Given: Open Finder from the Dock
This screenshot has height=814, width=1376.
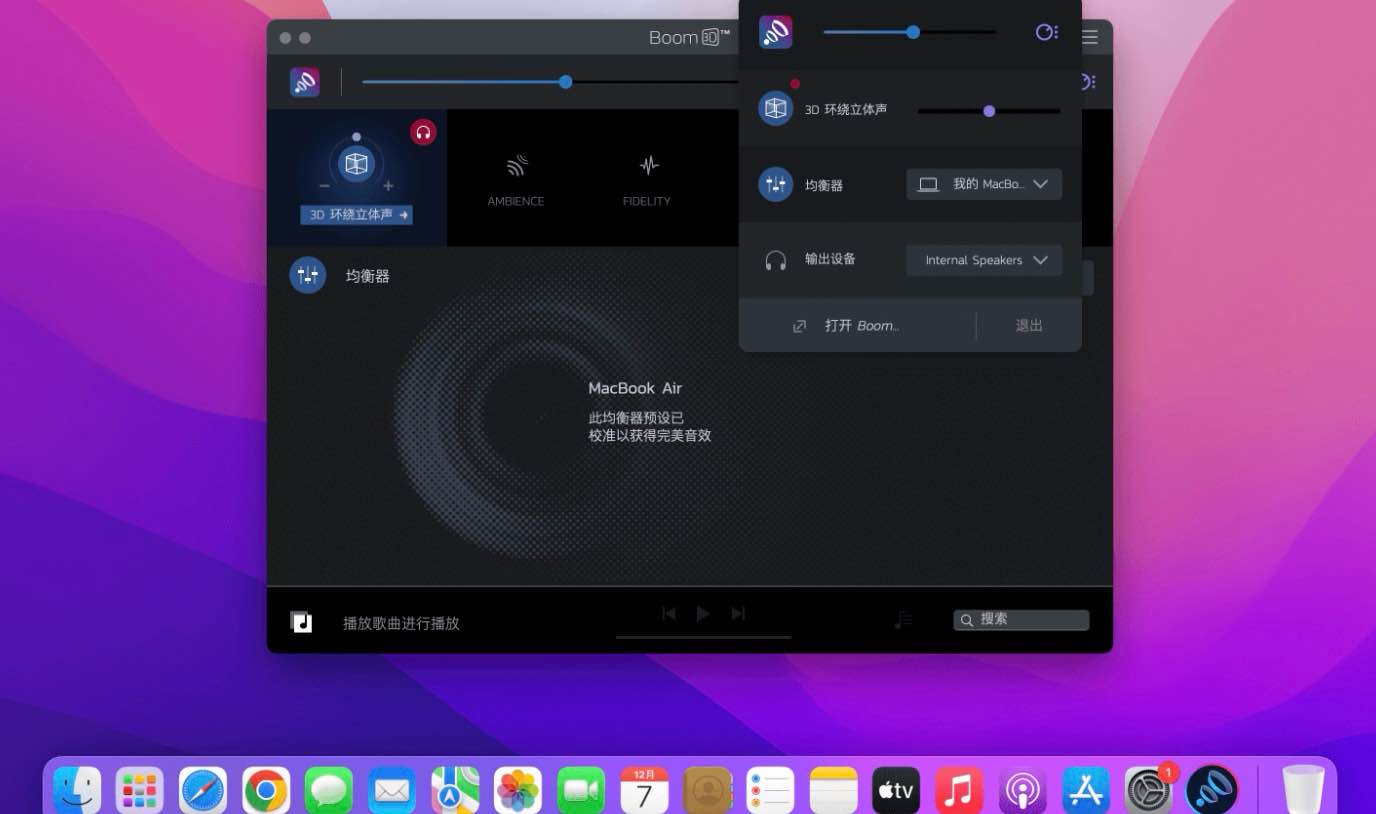Looking at the screenshot, I should tap(77, 791).
